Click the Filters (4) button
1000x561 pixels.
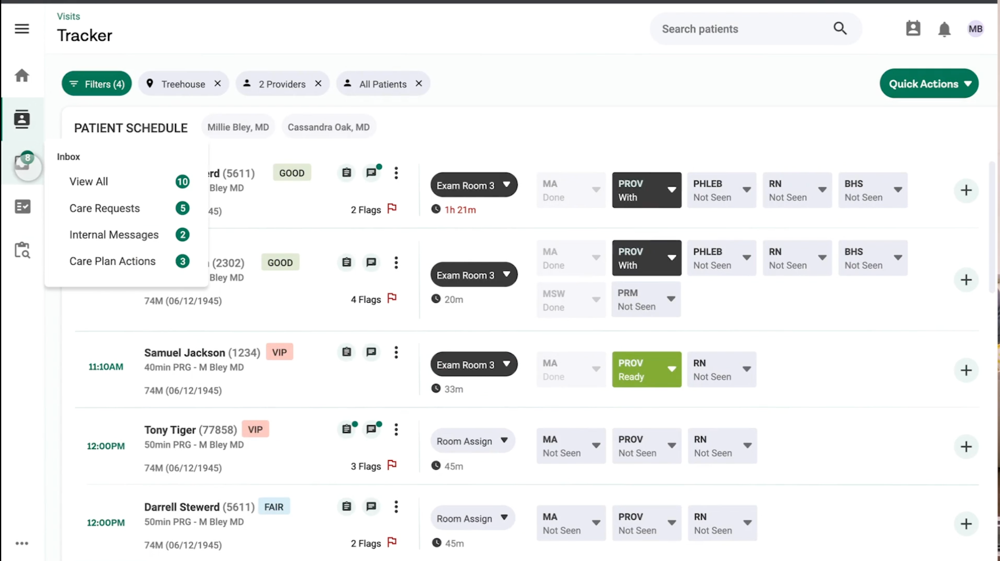(97, 84)
